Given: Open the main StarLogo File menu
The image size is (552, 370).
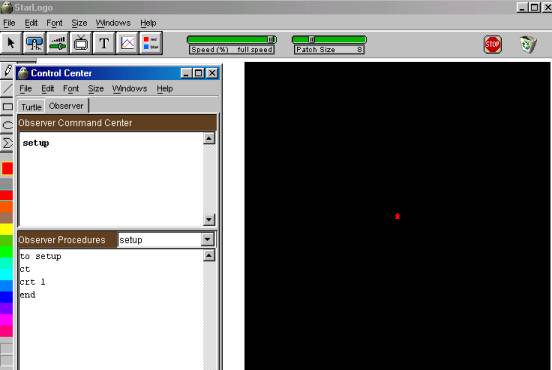Looking at the screenshot, I should pyautogui.click(x=9, y=23).
